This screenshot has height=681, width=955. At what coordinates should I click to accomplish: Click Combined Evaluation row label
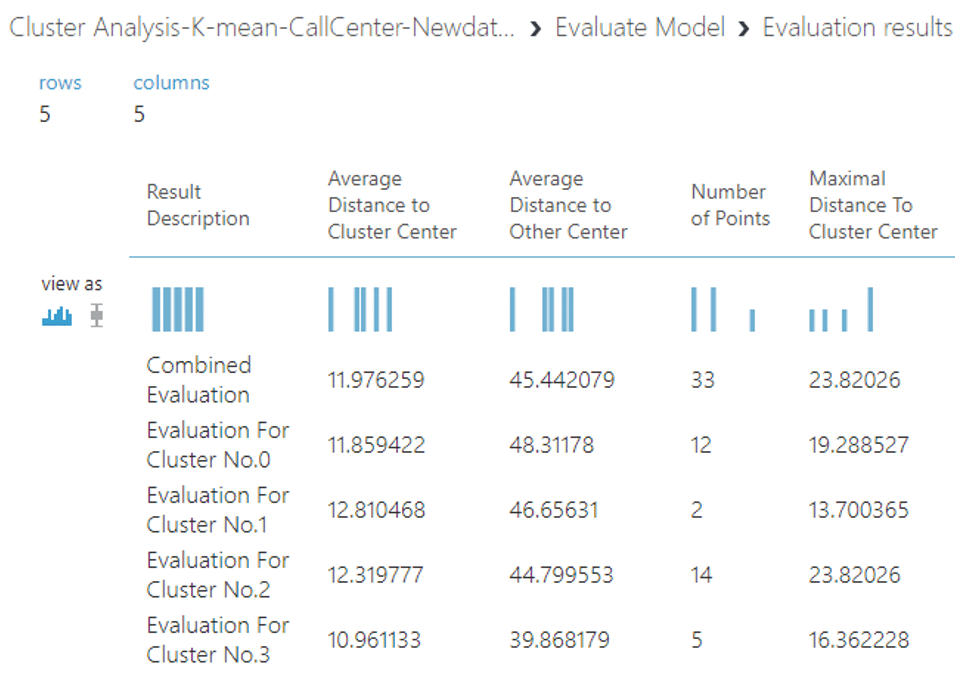pos(199,379)
